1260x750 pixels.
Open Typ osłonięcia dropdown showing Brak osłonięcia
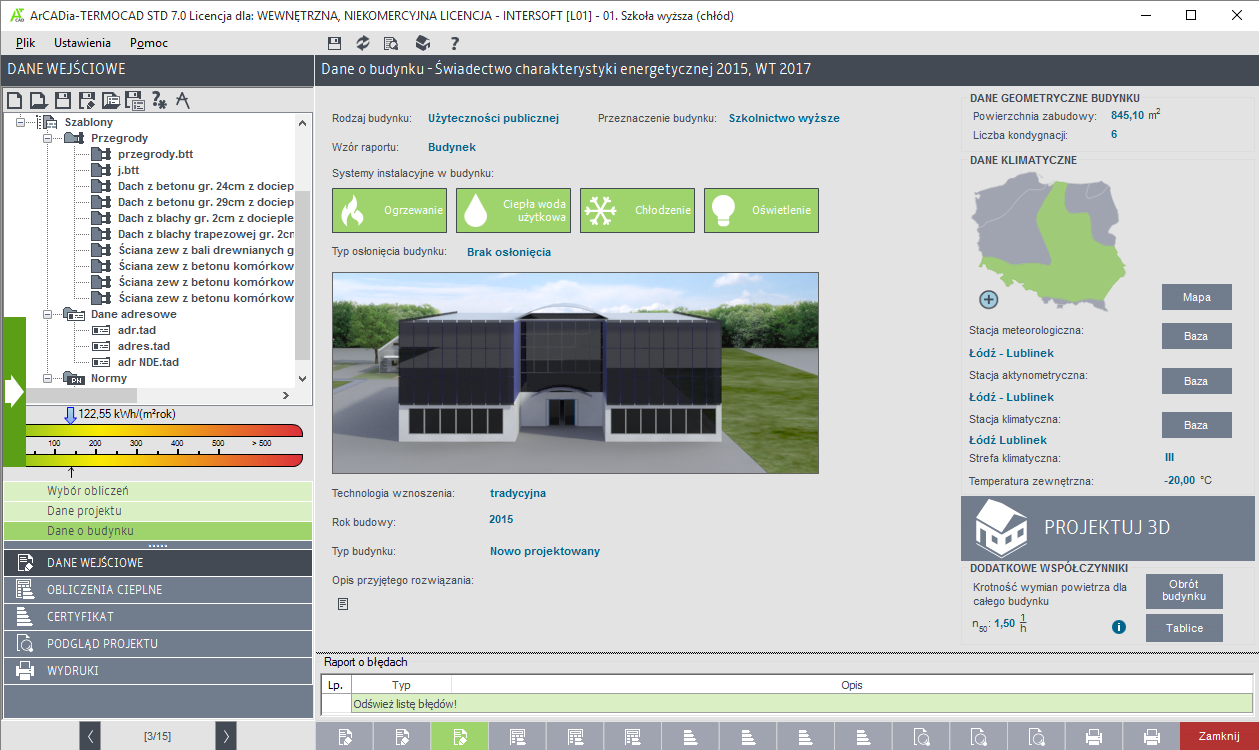point(509,252)
